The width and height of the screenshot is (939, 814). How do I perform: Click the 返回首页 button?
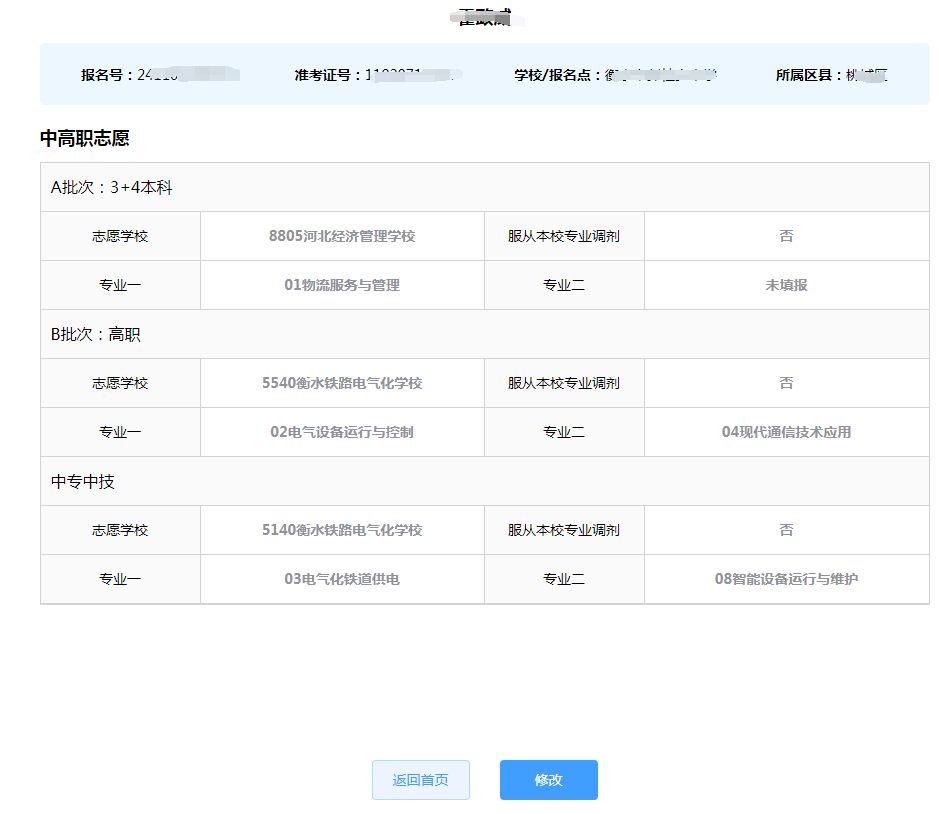tap(420, 779)
